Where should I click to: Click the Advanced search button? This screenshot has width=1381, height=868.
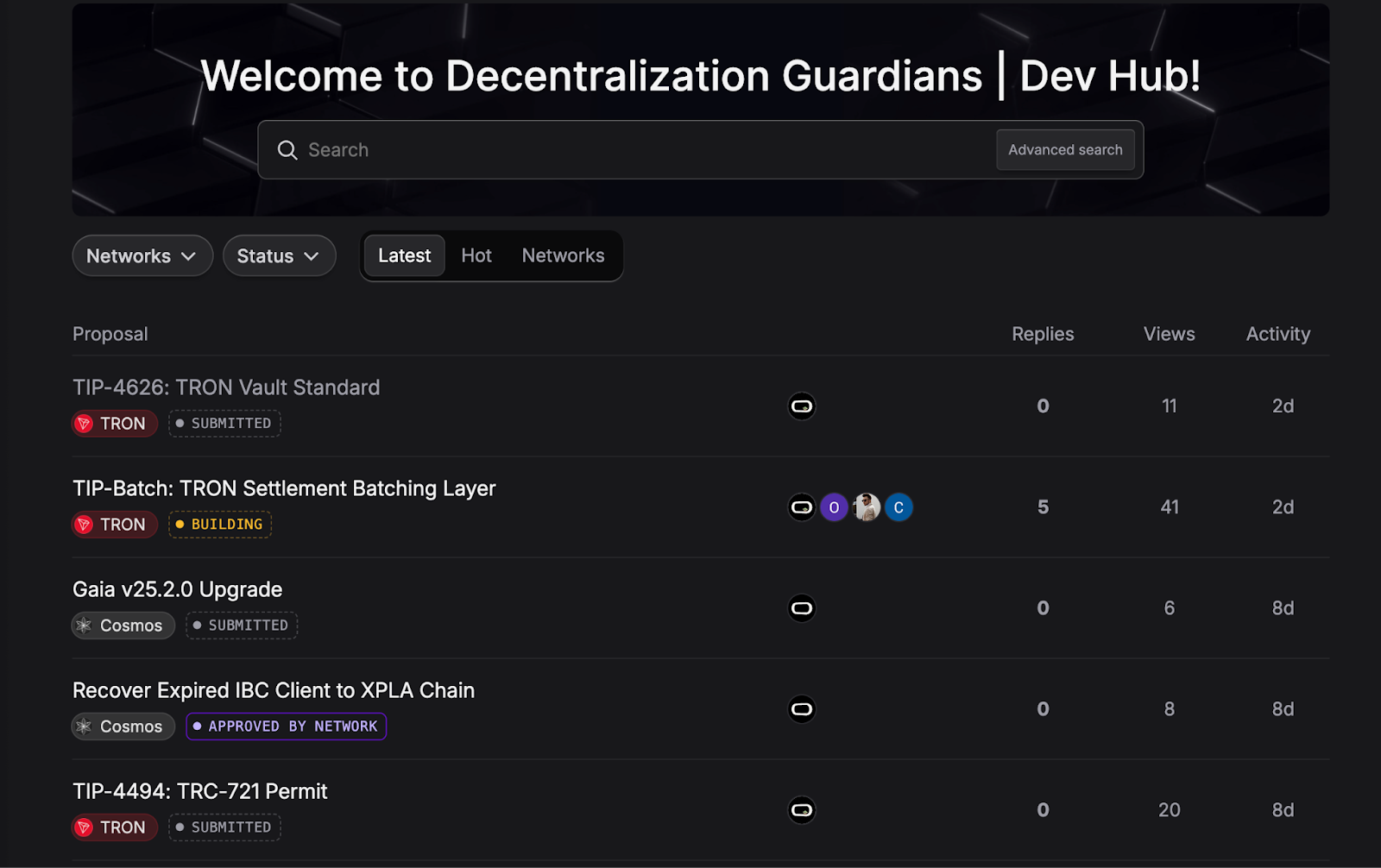[x=1065, y=150]
